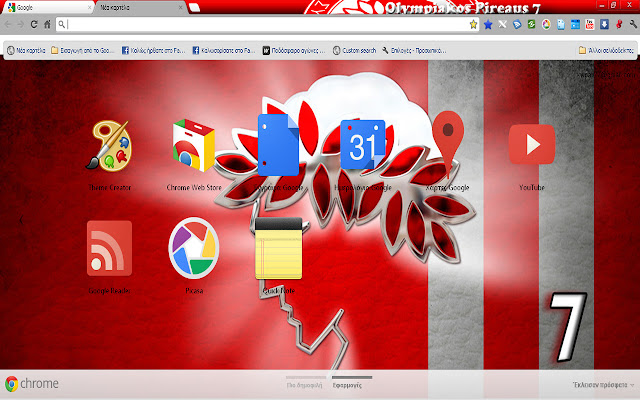Click the X extension icon in toolbar
640x400 pixels.
(x=502, y=24)
